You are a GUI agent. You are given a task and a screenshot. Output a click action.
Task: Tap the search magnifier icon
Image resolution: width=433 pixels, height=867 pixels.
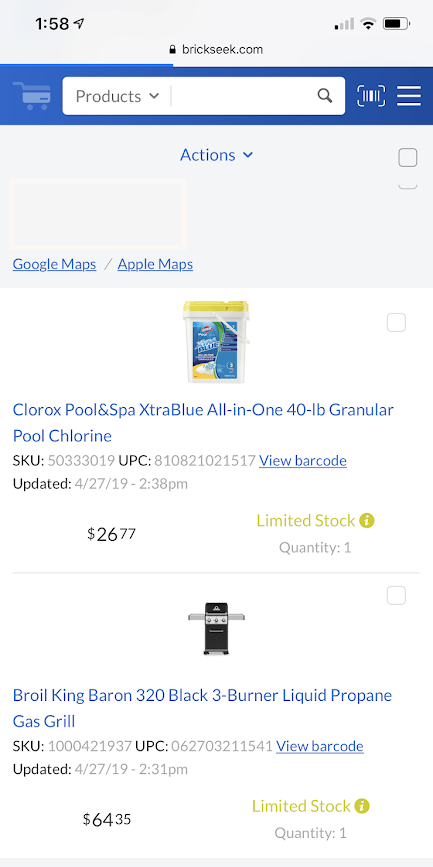pos(325,96)
